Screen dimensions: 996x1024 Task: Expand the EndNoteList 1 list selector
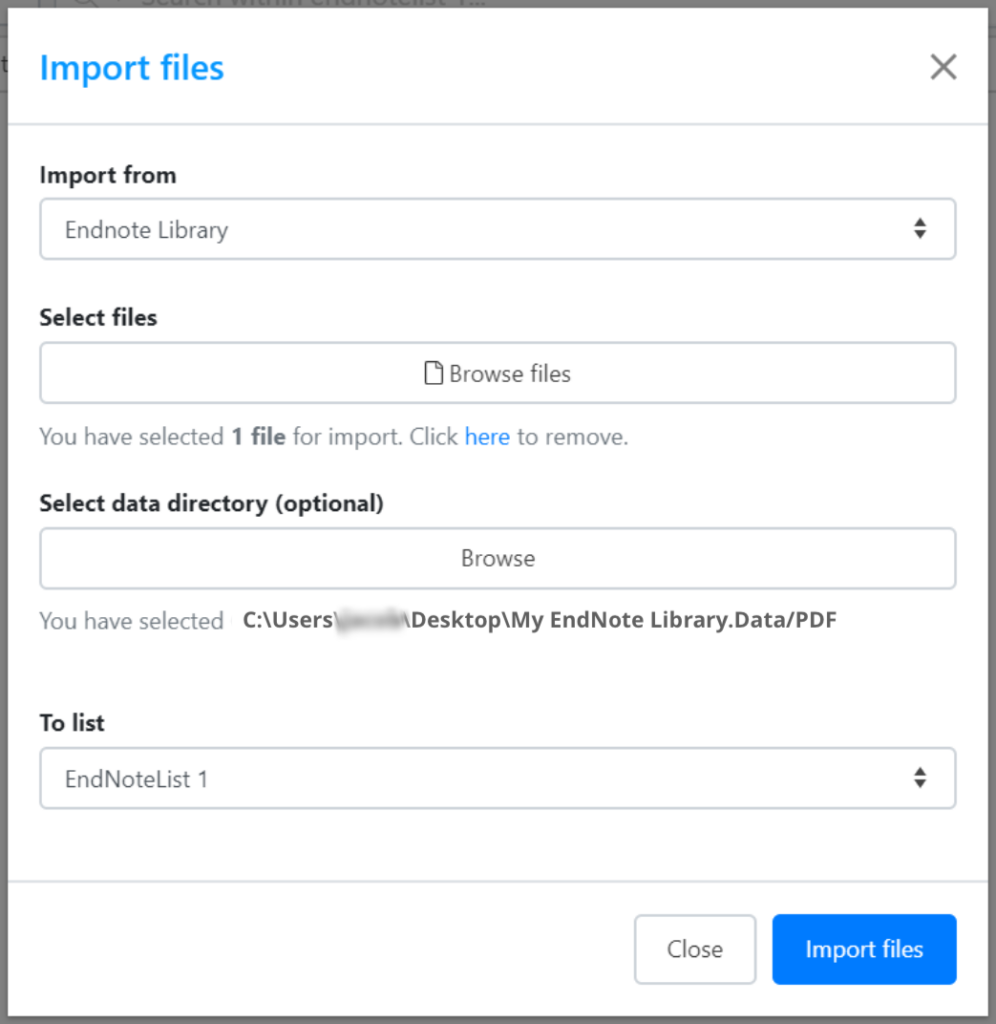[498, 778]
